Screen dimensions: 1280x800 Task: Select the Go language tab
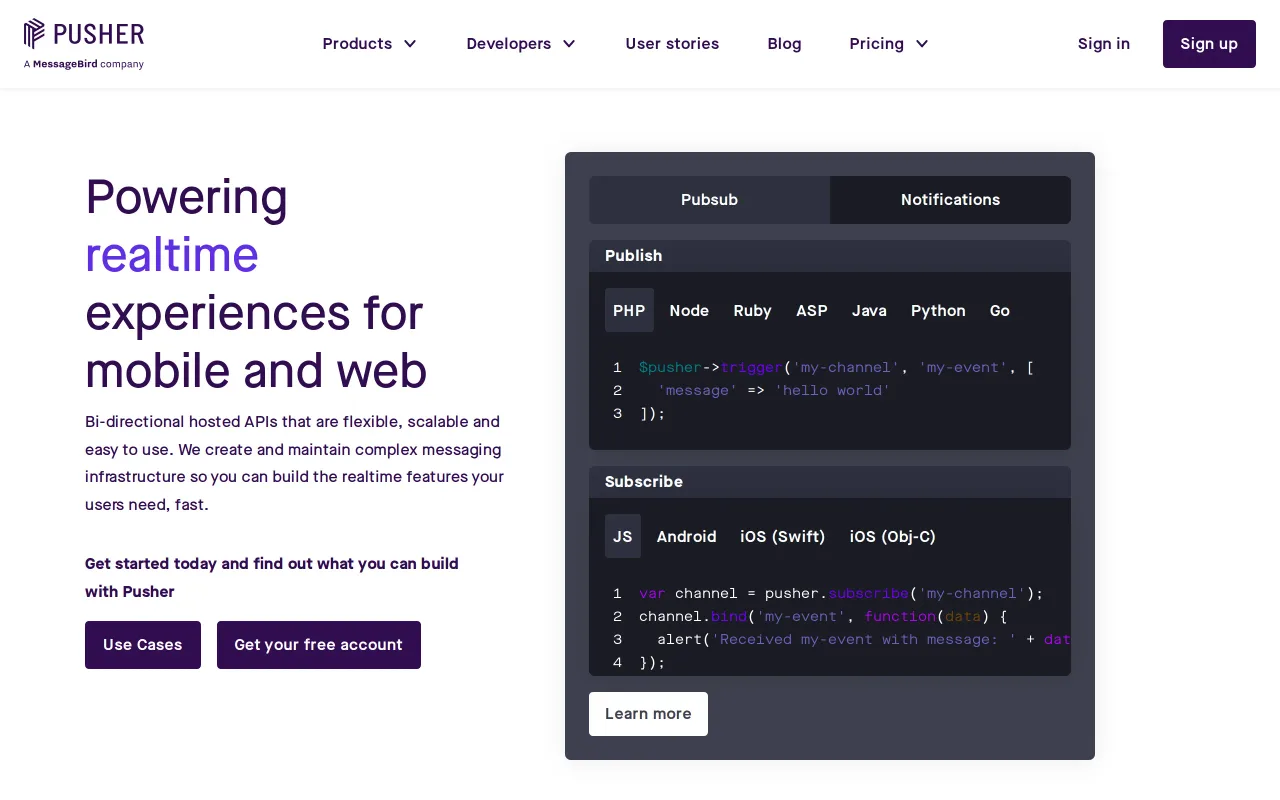pos(1000,310)
